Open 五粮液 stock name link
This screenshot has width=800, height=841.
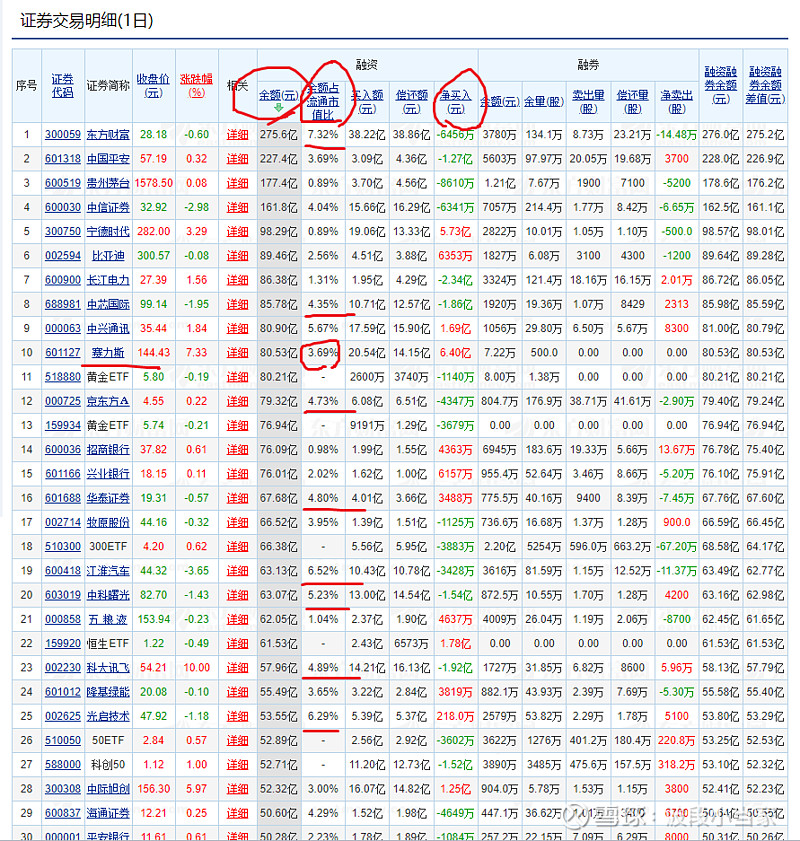point(108,619)
